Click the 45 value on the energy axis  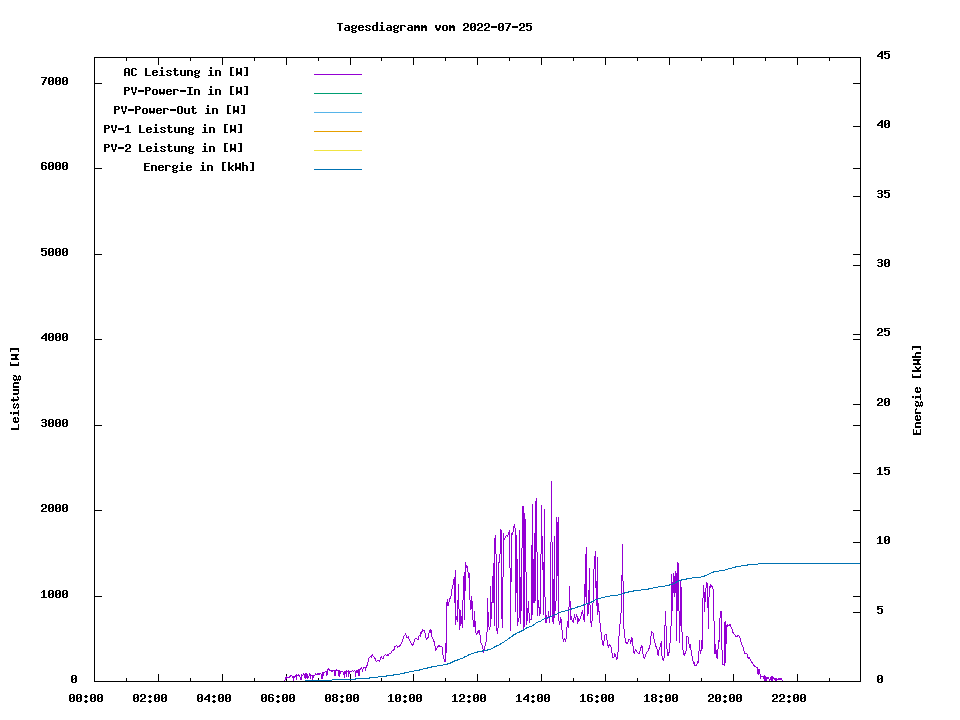(x=883, y=55)
